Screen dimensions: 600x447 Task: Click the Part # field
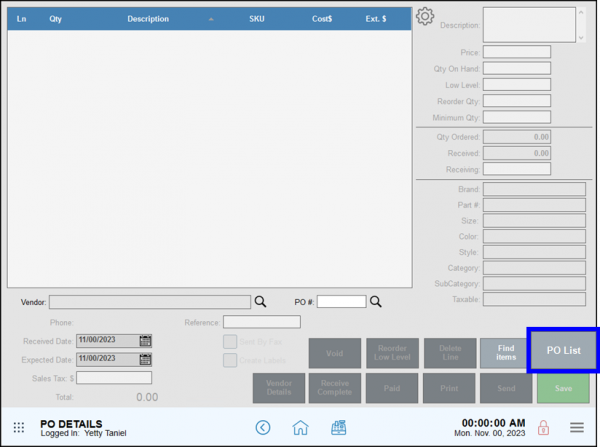click(x=534, y=205)
